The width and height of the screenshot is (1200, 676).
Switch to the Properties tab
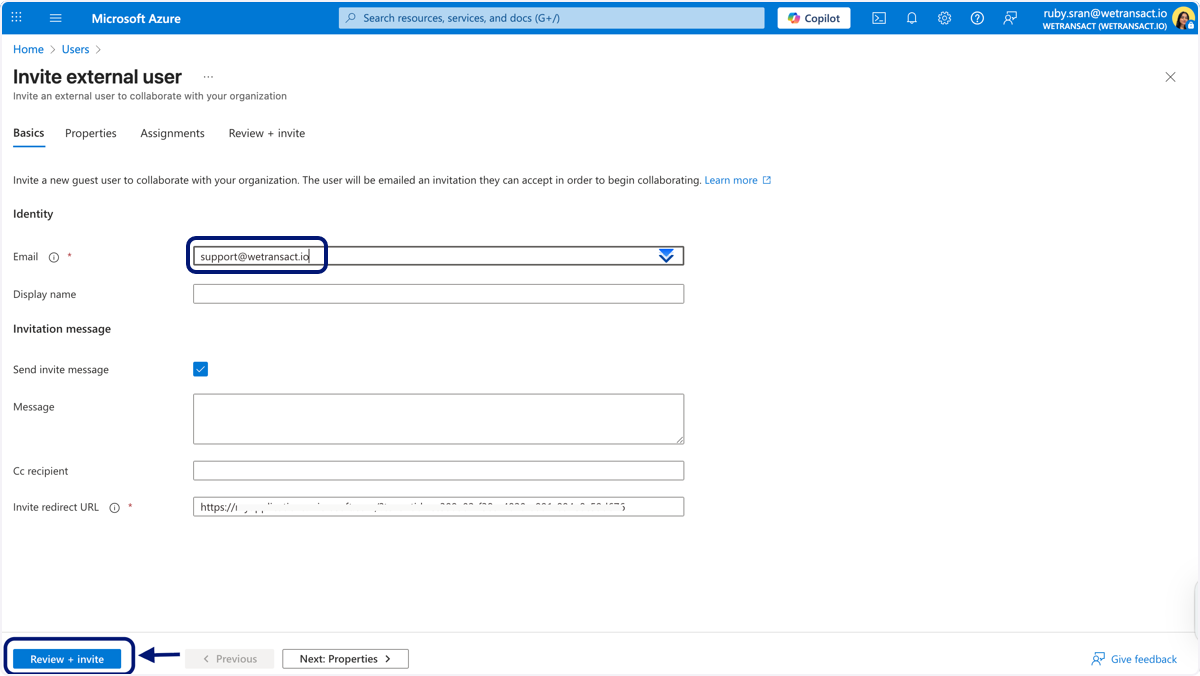click(x=91, y=133)
